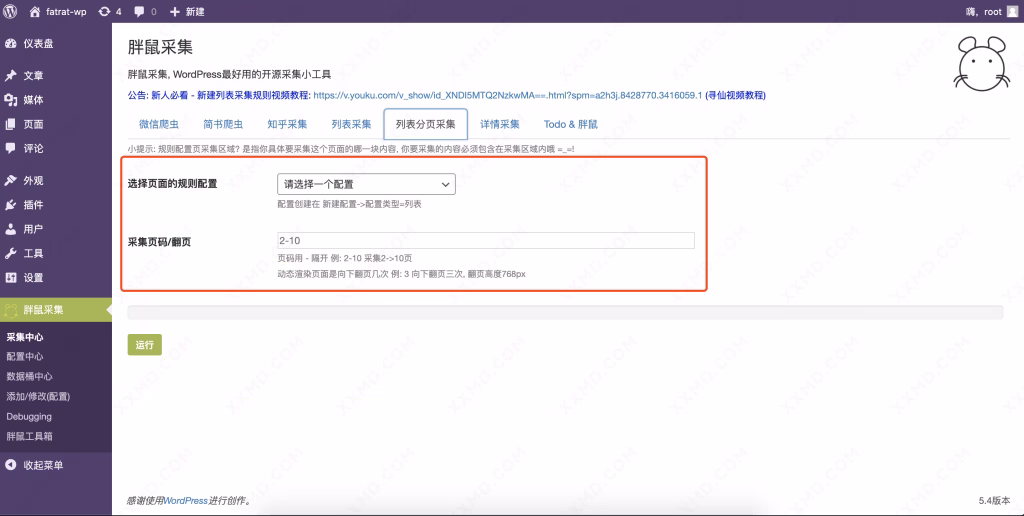Open the fatrat-wp site home icon
This screenshot has height=516, width=1024.
[35, 11]
